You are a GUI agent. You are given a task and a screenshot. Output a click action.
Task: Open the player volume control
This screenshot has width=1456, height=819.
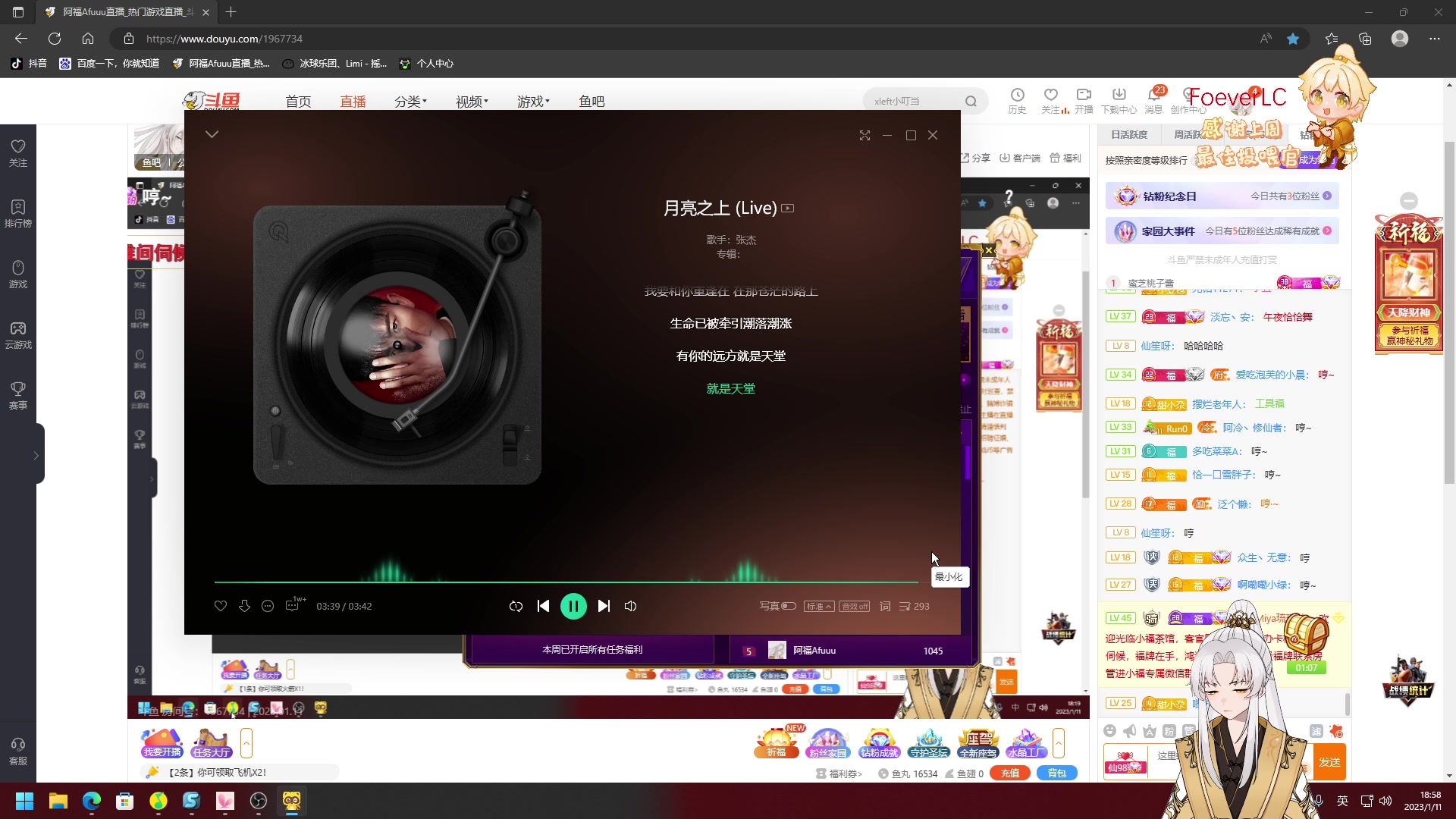(630, 606)
